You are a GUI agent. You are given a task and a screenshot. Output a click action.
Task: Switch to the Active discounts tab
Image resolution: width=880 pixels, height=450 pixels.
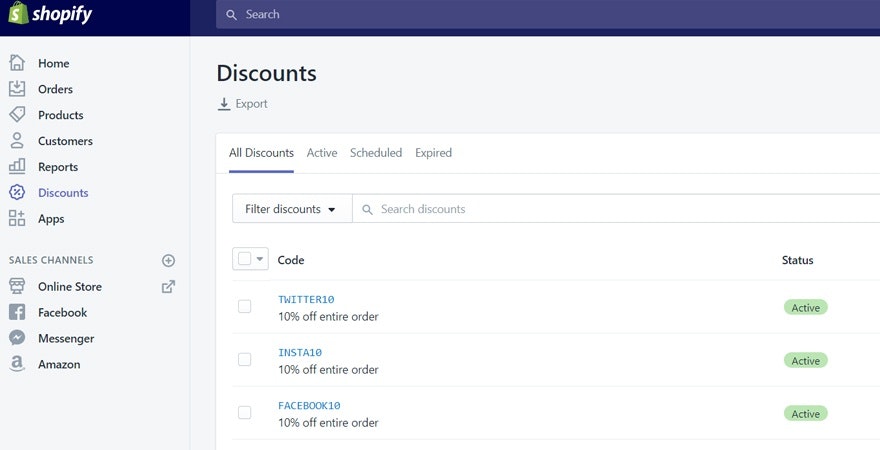(322, 153)
